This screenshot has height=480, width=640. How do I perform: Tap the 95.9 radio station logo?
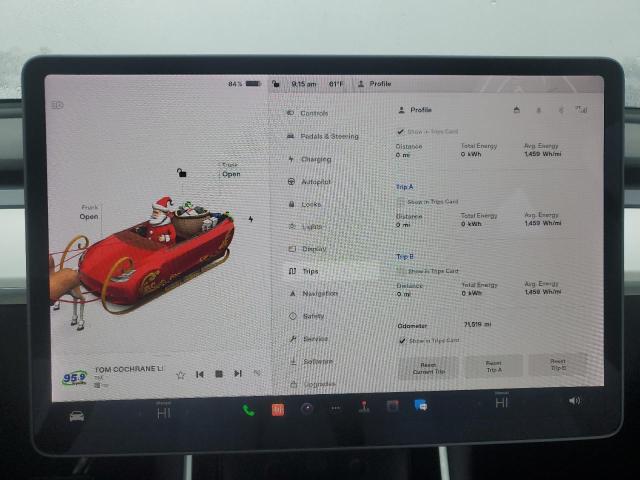[75, 378]
